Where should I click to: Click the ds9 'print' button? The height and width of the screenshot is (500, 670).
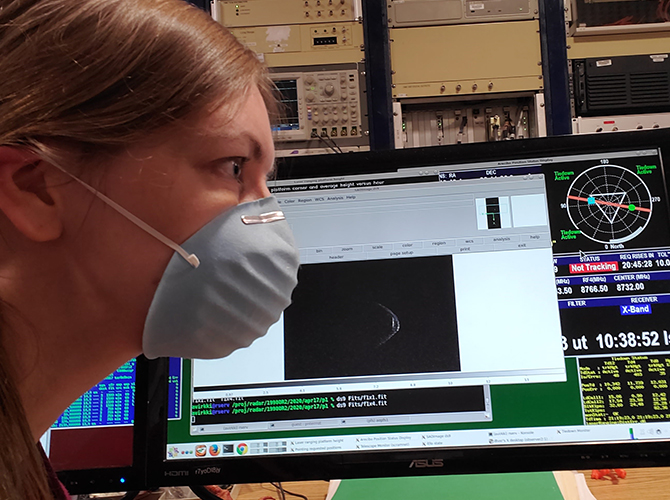coord(465,249)
